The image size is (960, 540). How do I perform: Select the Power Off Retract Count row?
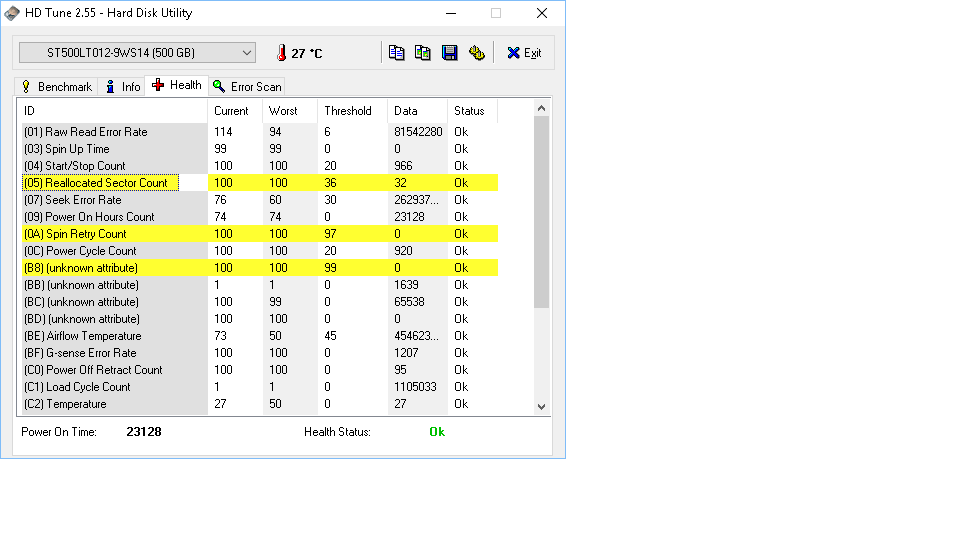[x=260, y=370]
